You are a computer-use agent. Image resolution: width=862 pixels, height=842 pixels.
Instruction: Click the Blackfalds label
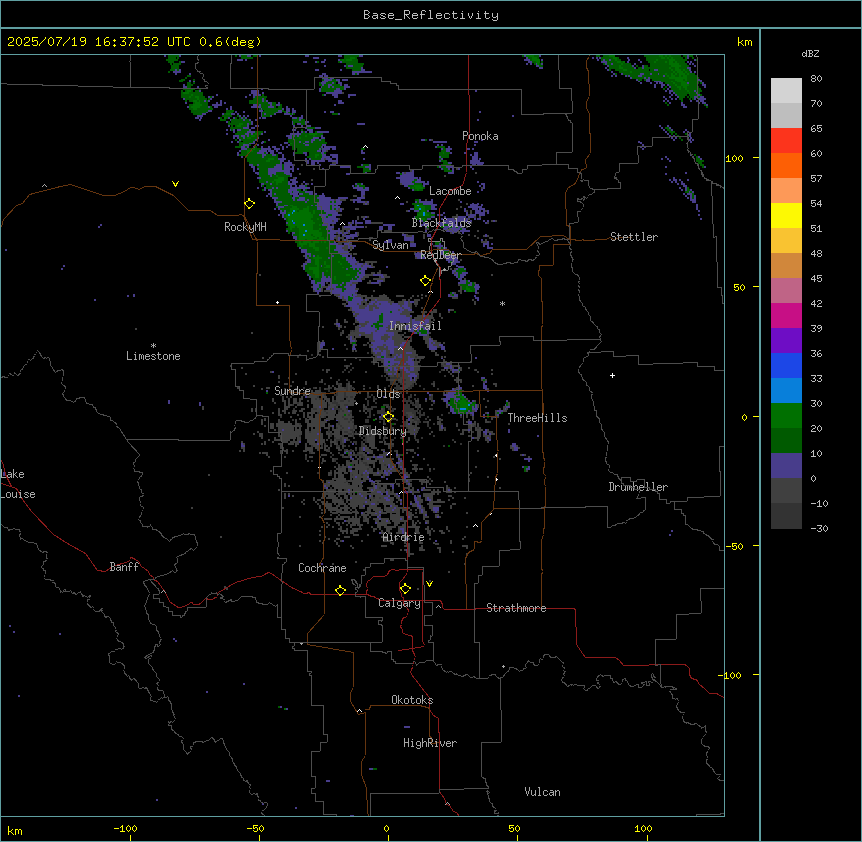click(x=441, y=223)
